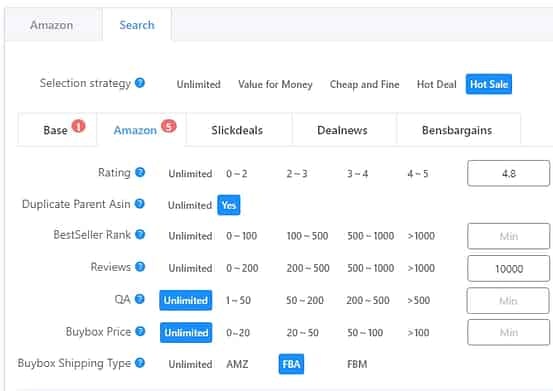Click the red badge on Base tab
Screen dimensions: 553x391
point(79,126)
